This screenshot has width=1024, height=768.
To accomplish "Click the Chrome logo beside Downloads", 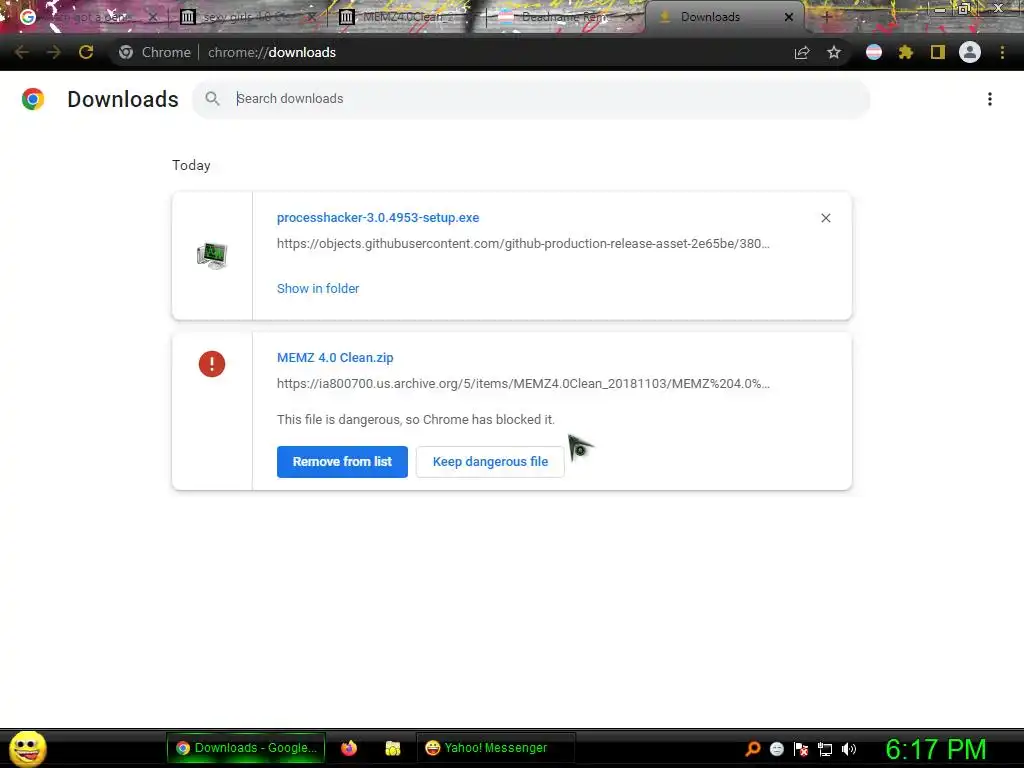I will click(33, 99).
